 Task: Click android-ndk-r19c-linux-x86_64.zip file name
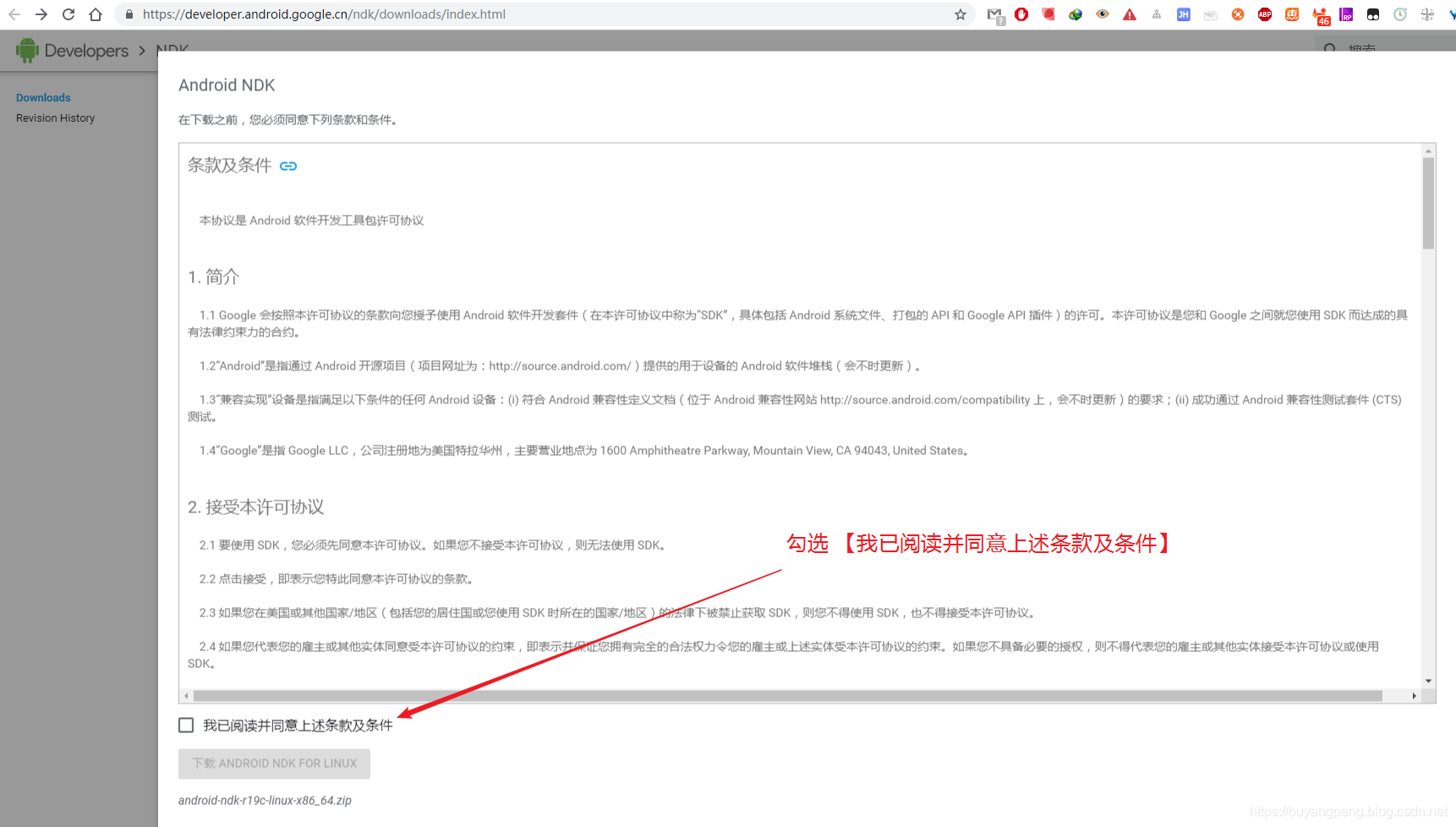pyautogui.click(x=265, y=801)
